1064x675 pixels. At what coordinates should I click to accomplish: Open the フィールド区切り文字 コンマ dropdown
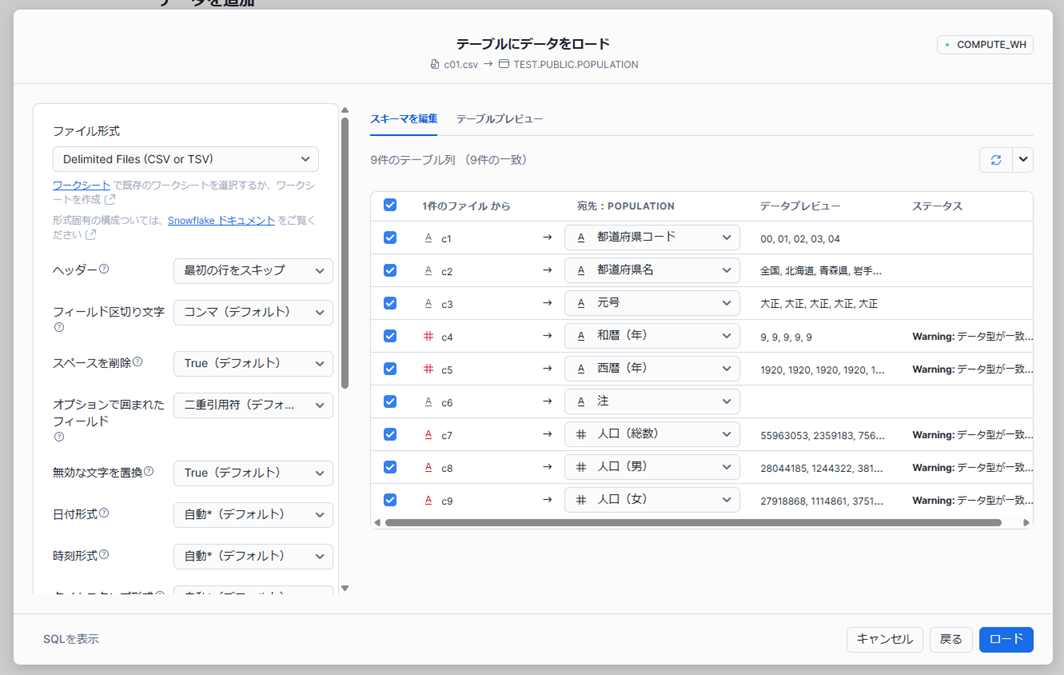point(253,313)
